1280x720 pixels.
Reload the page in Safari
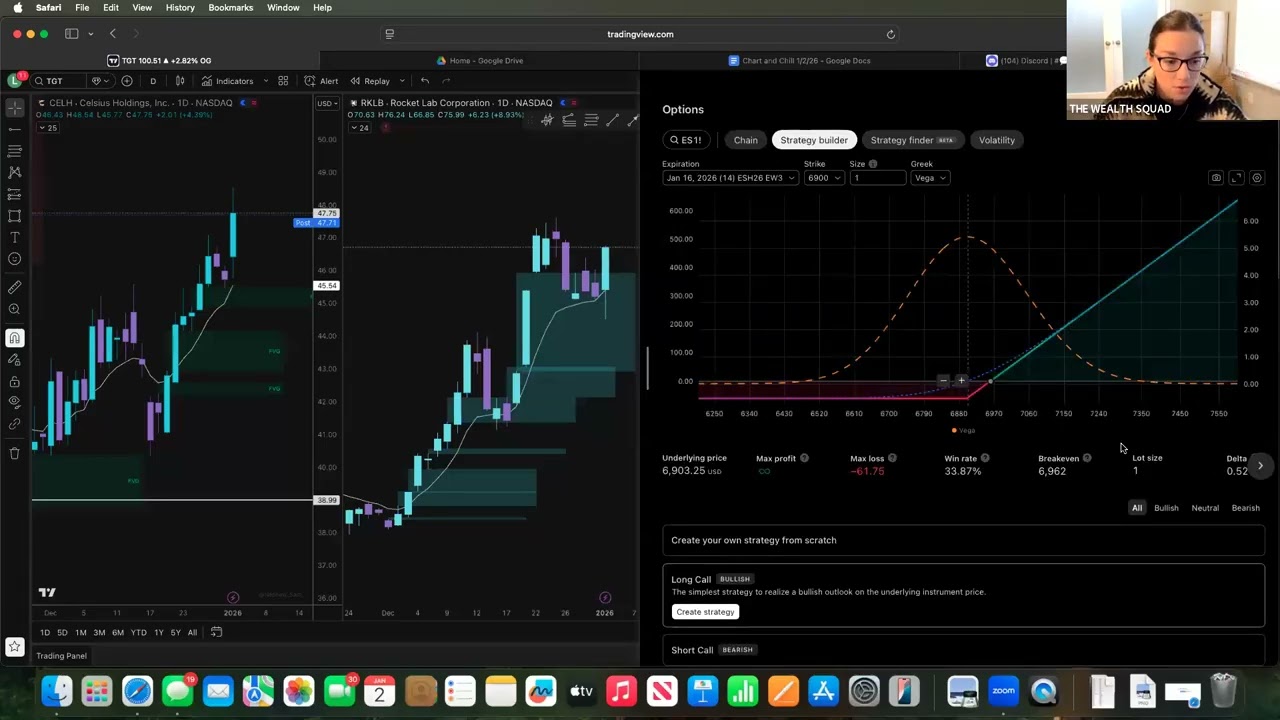[x=891, y=34]
